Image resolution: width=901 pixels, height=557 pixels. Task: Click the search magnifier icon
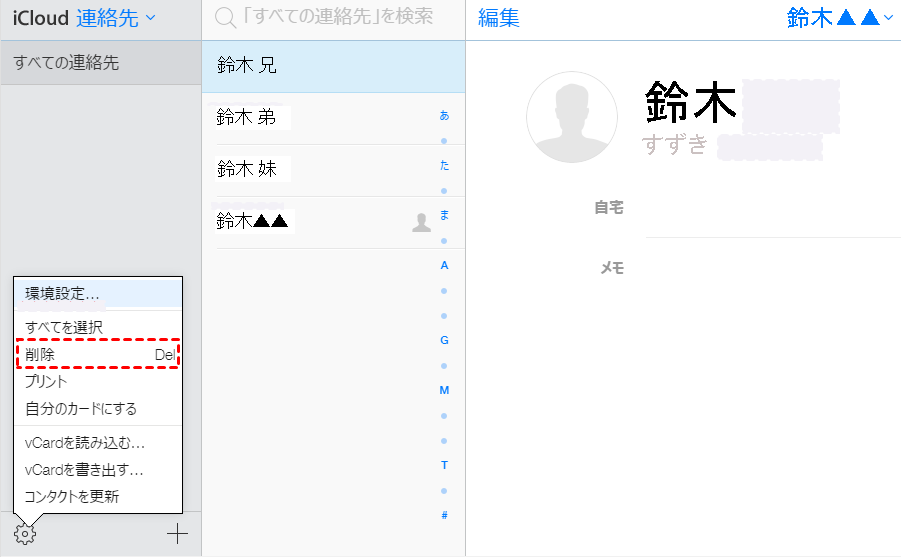point(226,17)
